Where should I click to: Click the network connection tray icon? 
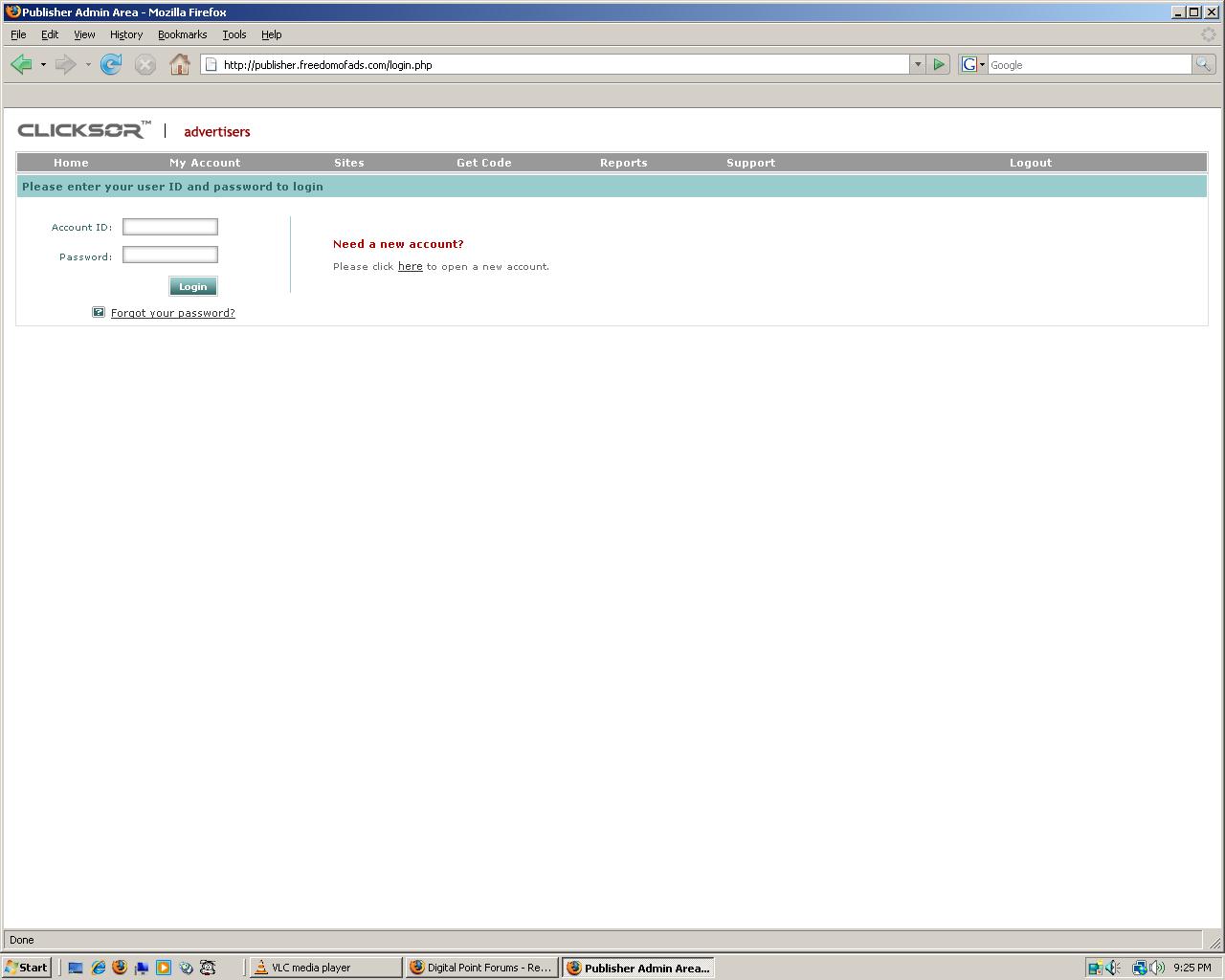1140,968
